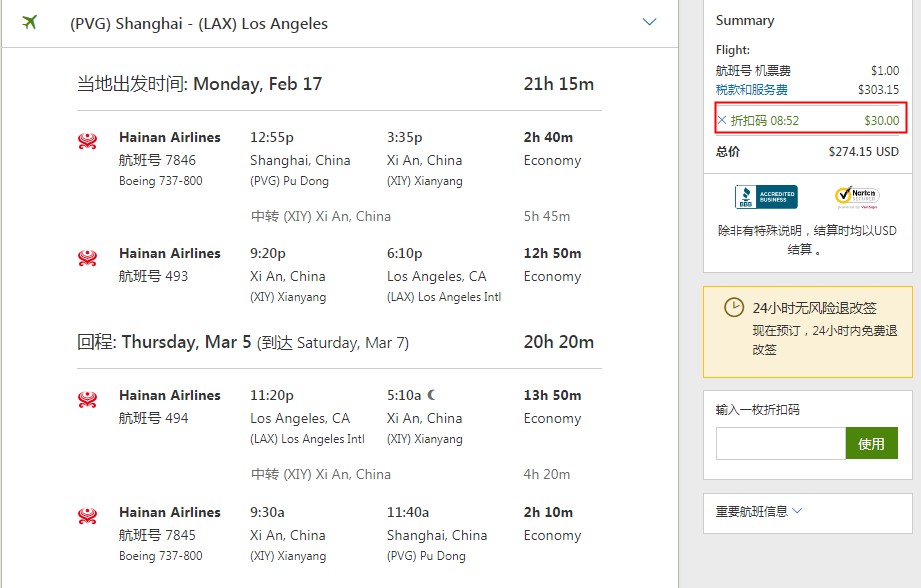Click the Norton Secured badge
The width and height of the screenshot is (921, 588).
click(857, 197)
